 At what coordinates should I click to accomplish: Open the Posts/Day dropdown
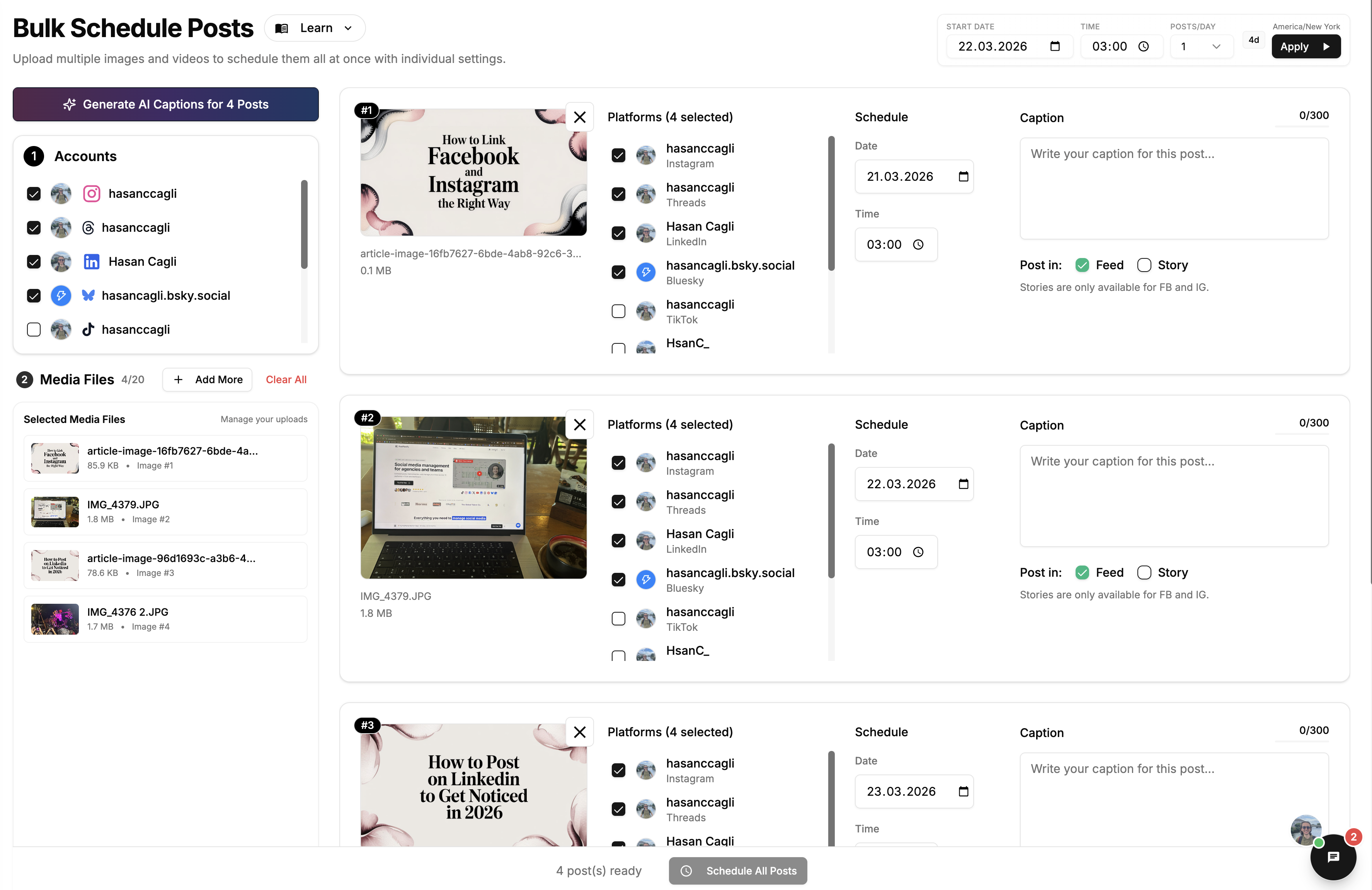coord(1201,47)
